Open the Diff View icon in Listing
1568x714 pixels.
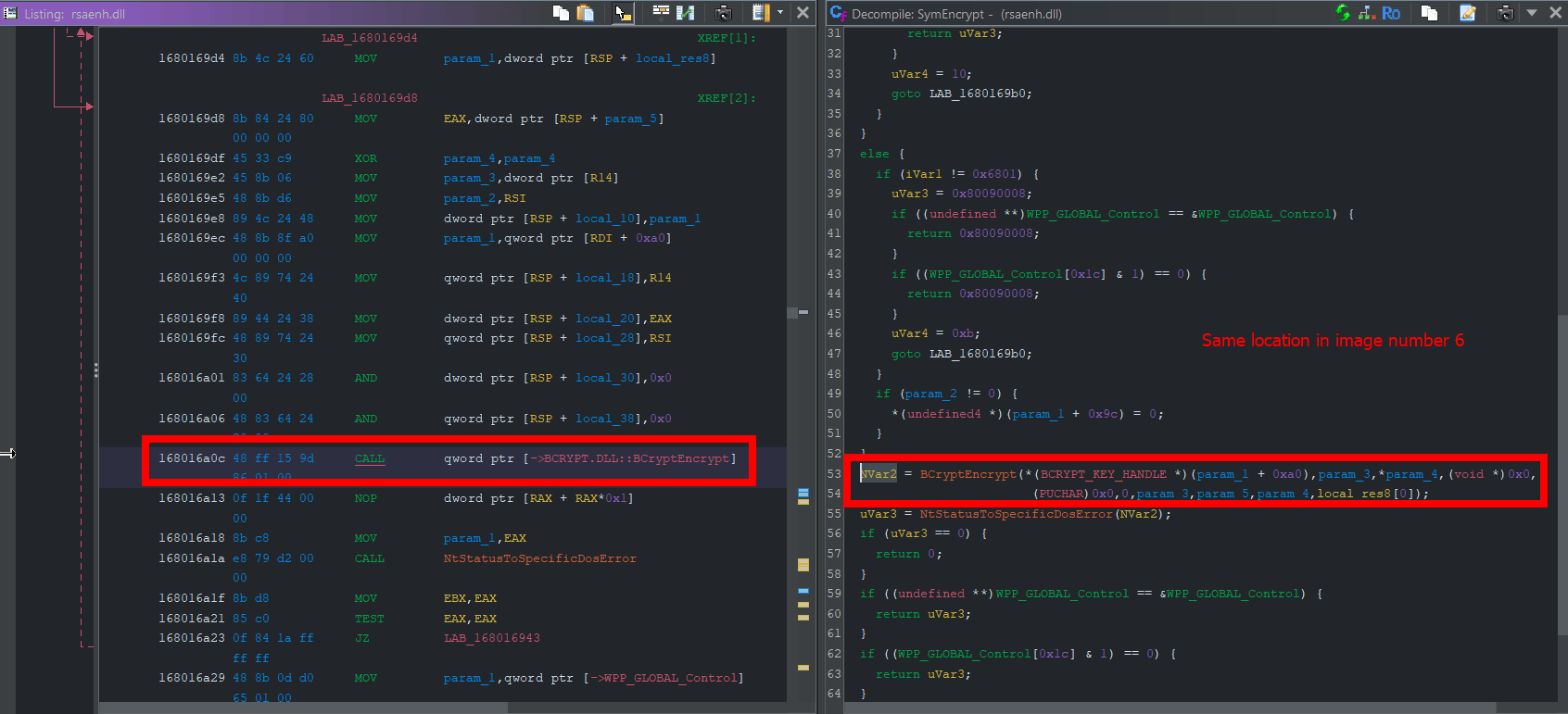(686, 13)
